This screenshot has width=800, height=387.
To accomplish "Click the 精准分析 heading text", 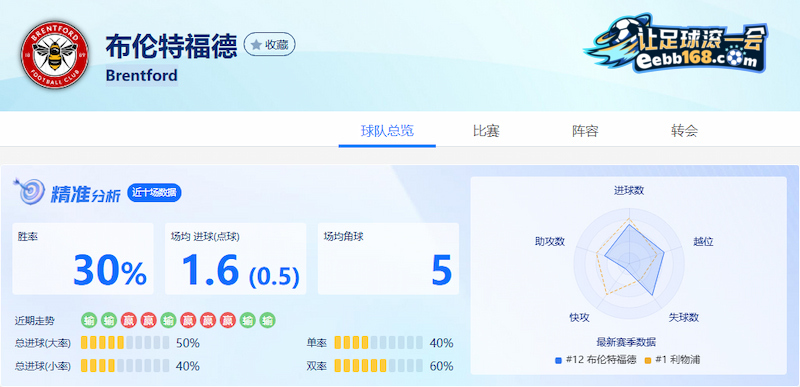I will pos(85,195).
